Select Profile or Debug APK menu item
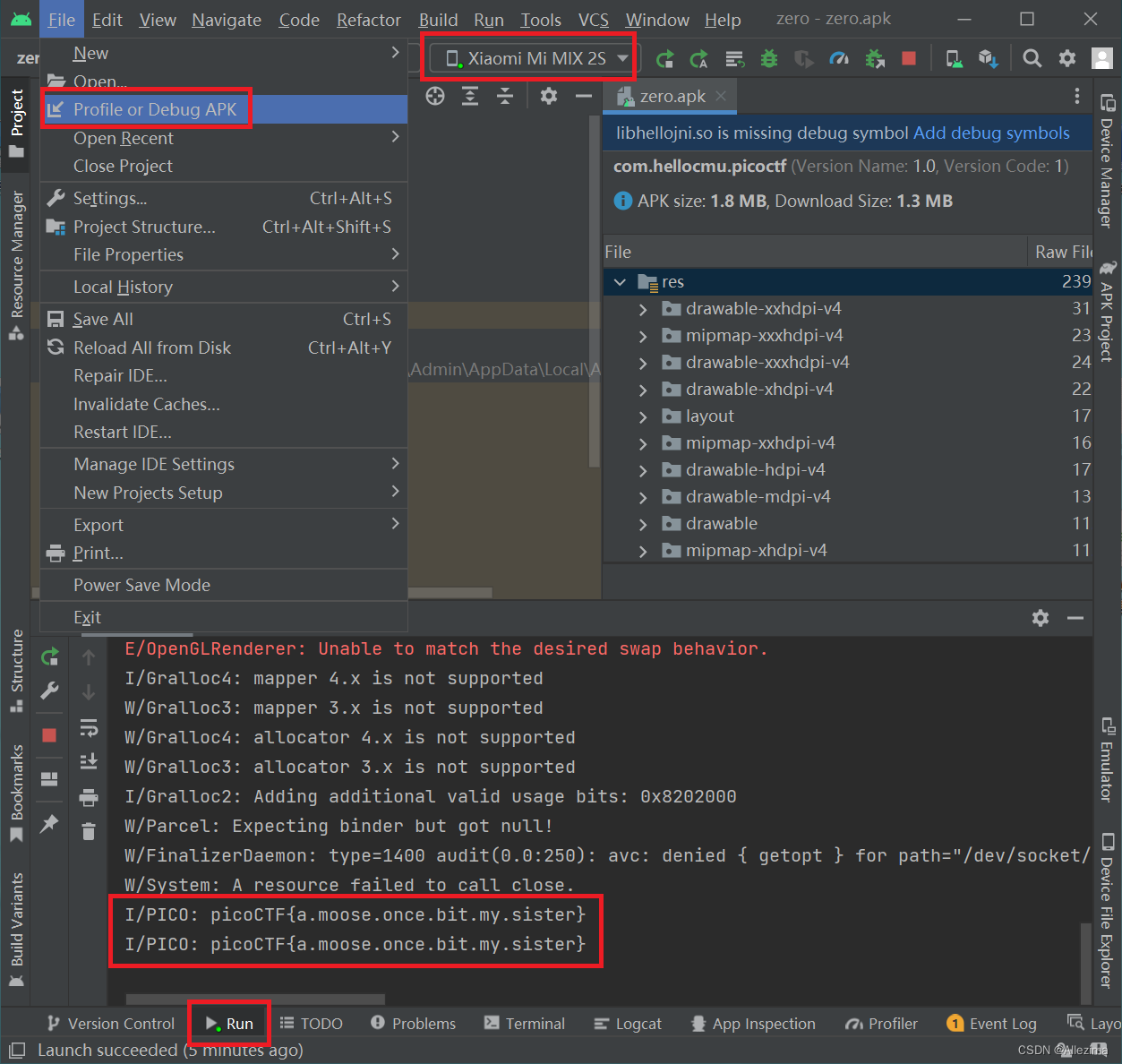This screenshot has width=1122, height=1064. click(x=224, y=109)
